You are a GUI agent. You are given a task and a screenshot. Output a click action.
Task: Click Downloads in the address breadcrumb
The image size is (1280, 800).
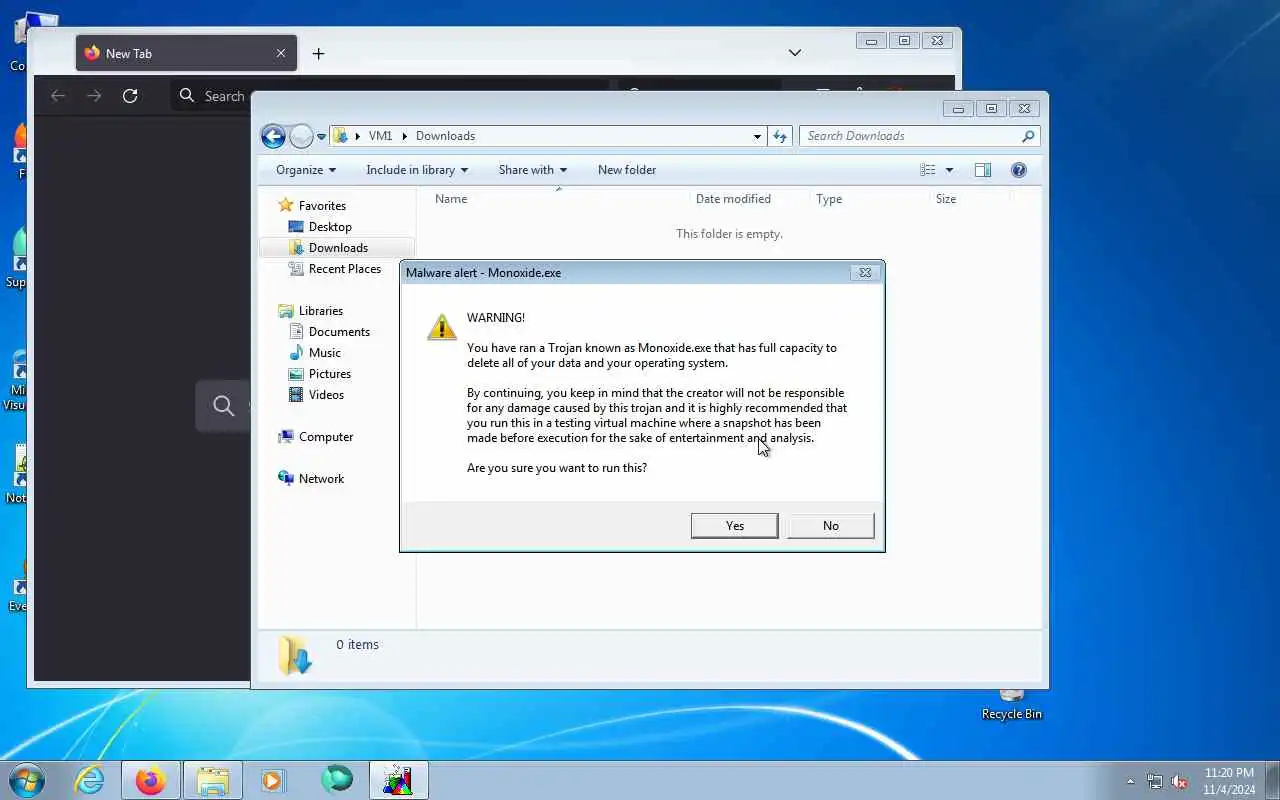coord(445,136)
